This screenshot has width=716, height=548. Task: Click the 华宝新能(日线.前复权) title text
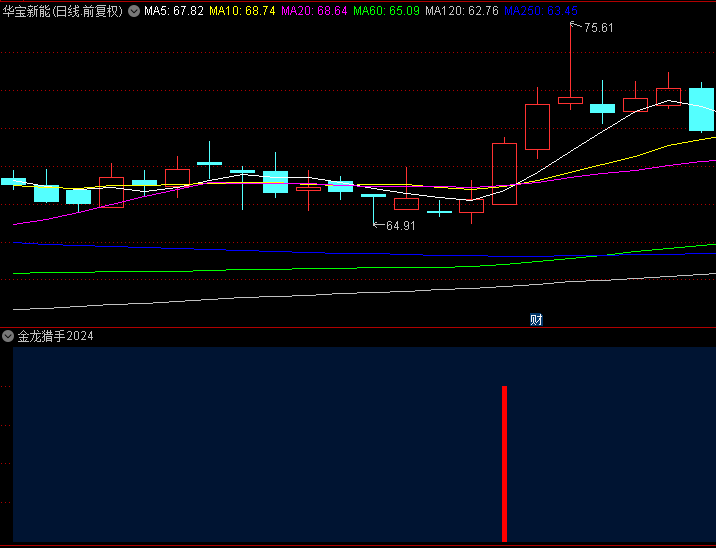(x=62, y=11)
